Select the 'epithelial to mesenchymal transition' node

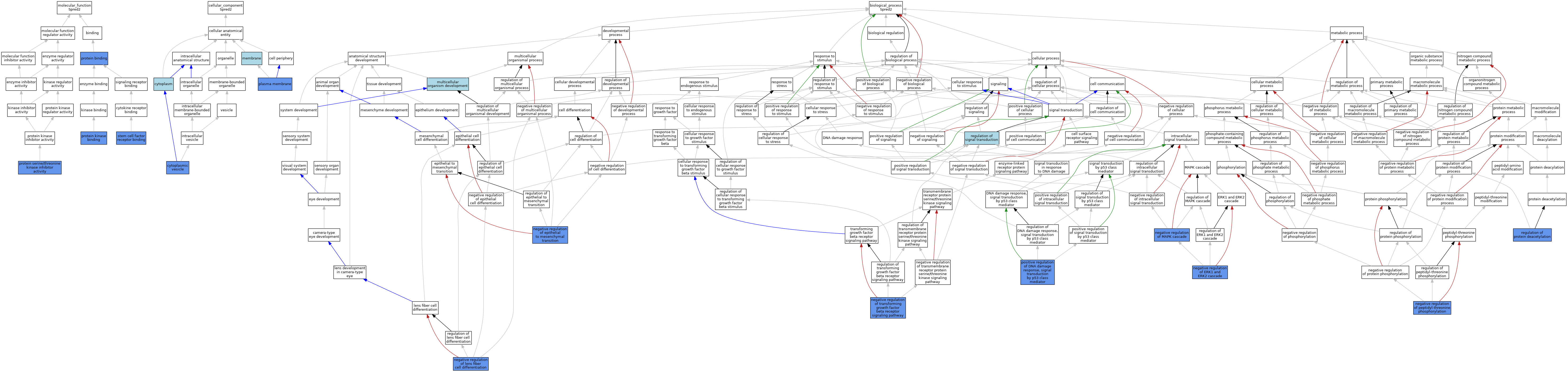point(444,167)
